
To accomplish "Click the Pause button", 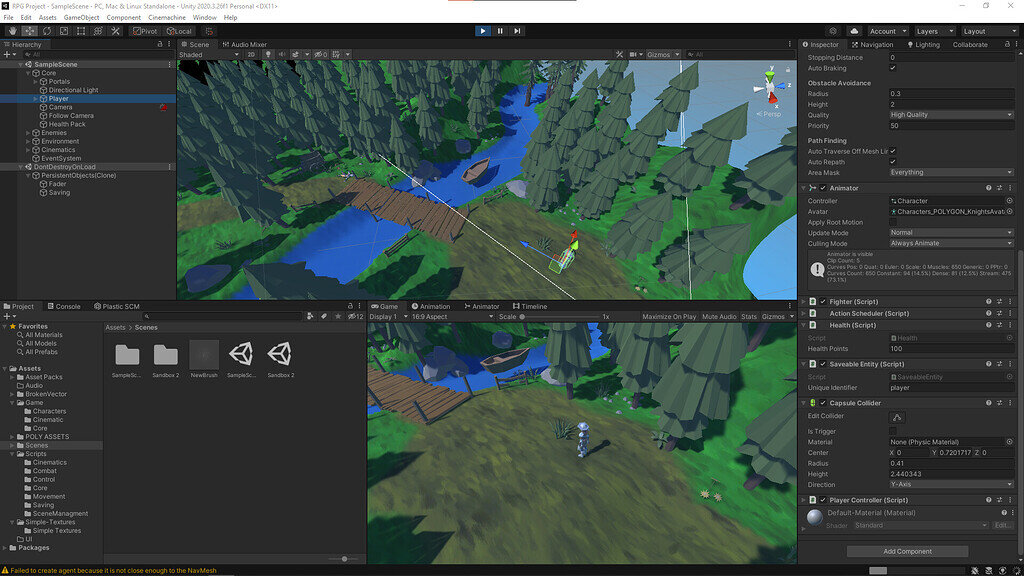I will 500,31.
